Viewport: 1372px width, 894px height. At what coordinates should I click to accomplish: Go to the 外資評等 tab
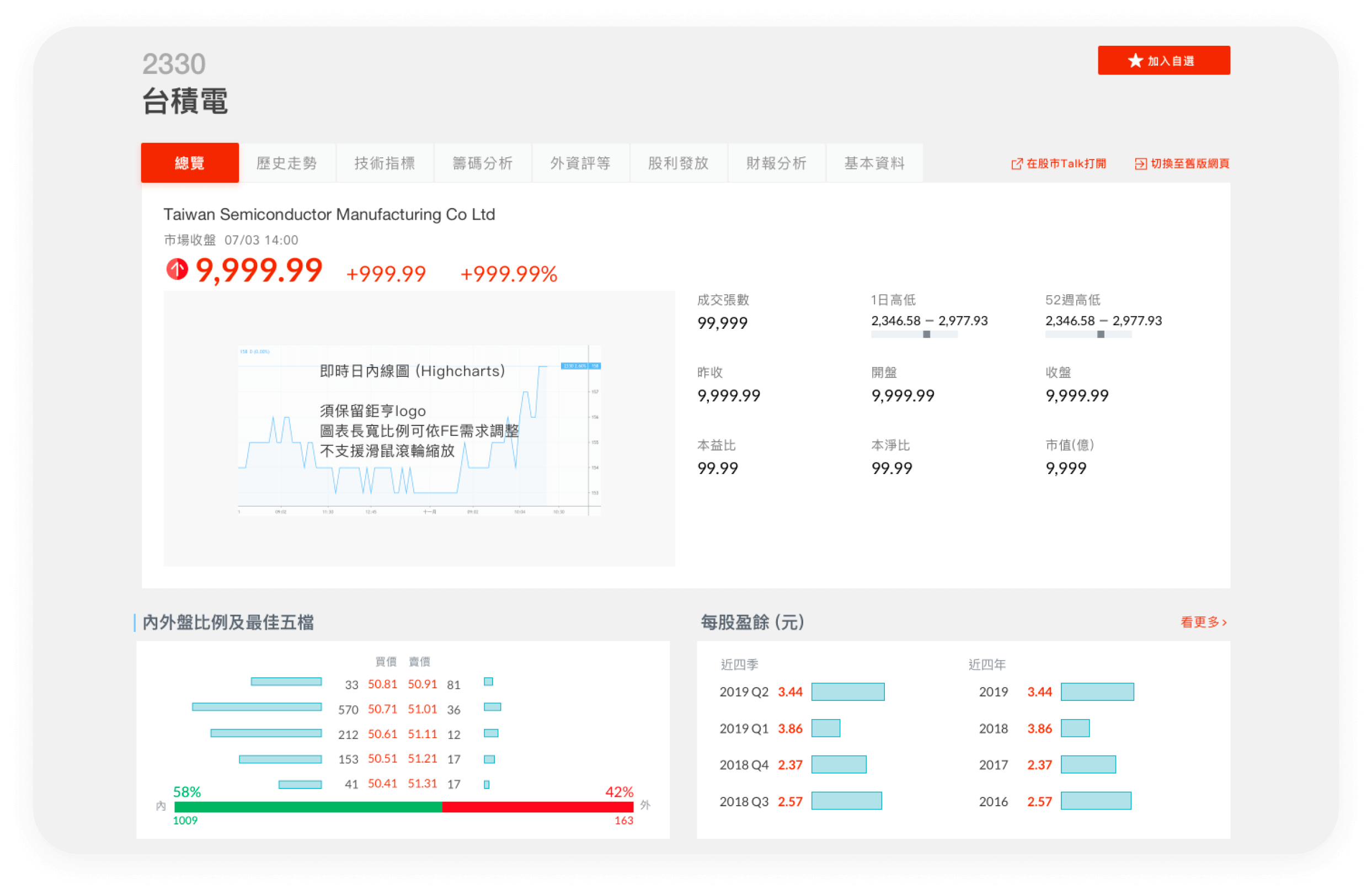pyautogui.click(x=580, y=163)
